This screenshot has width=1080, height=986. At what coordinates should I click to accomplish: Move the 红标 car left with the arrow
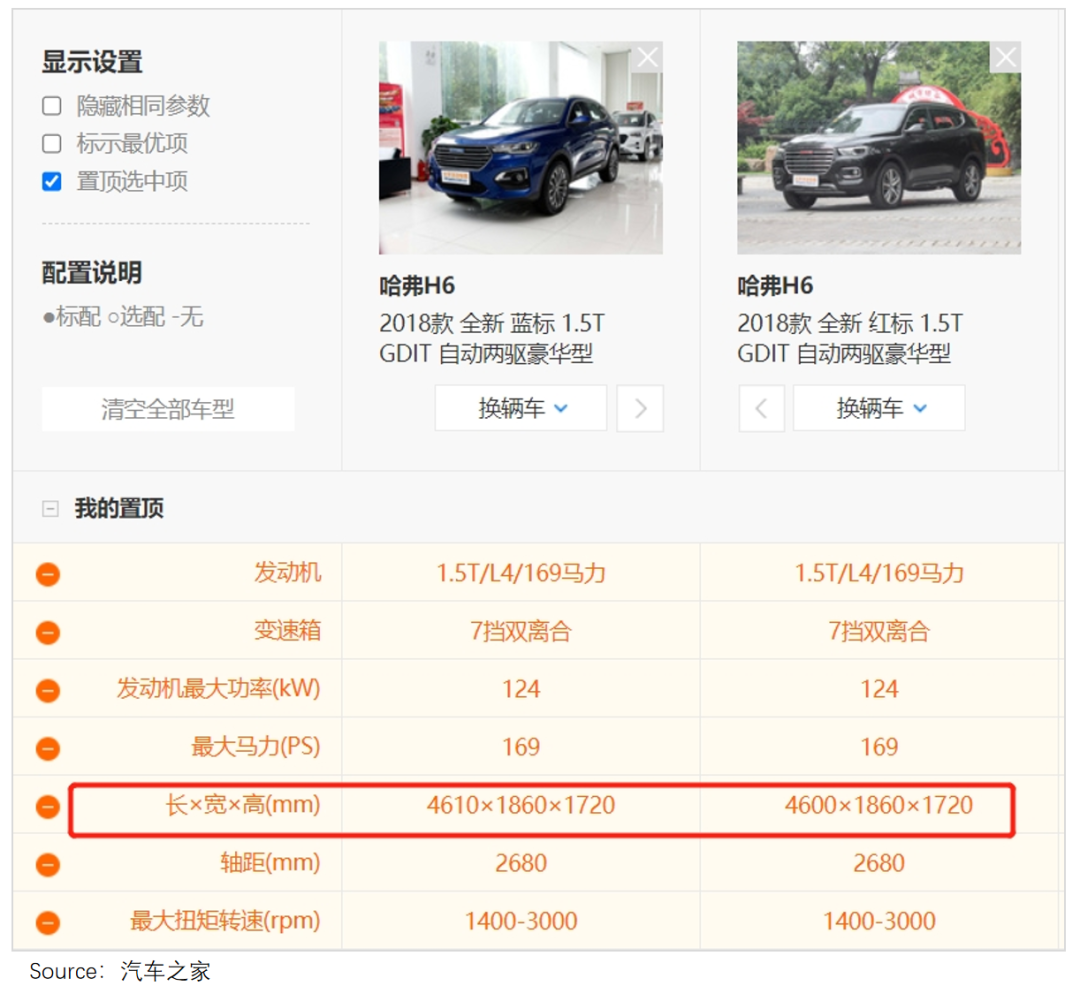762,408
